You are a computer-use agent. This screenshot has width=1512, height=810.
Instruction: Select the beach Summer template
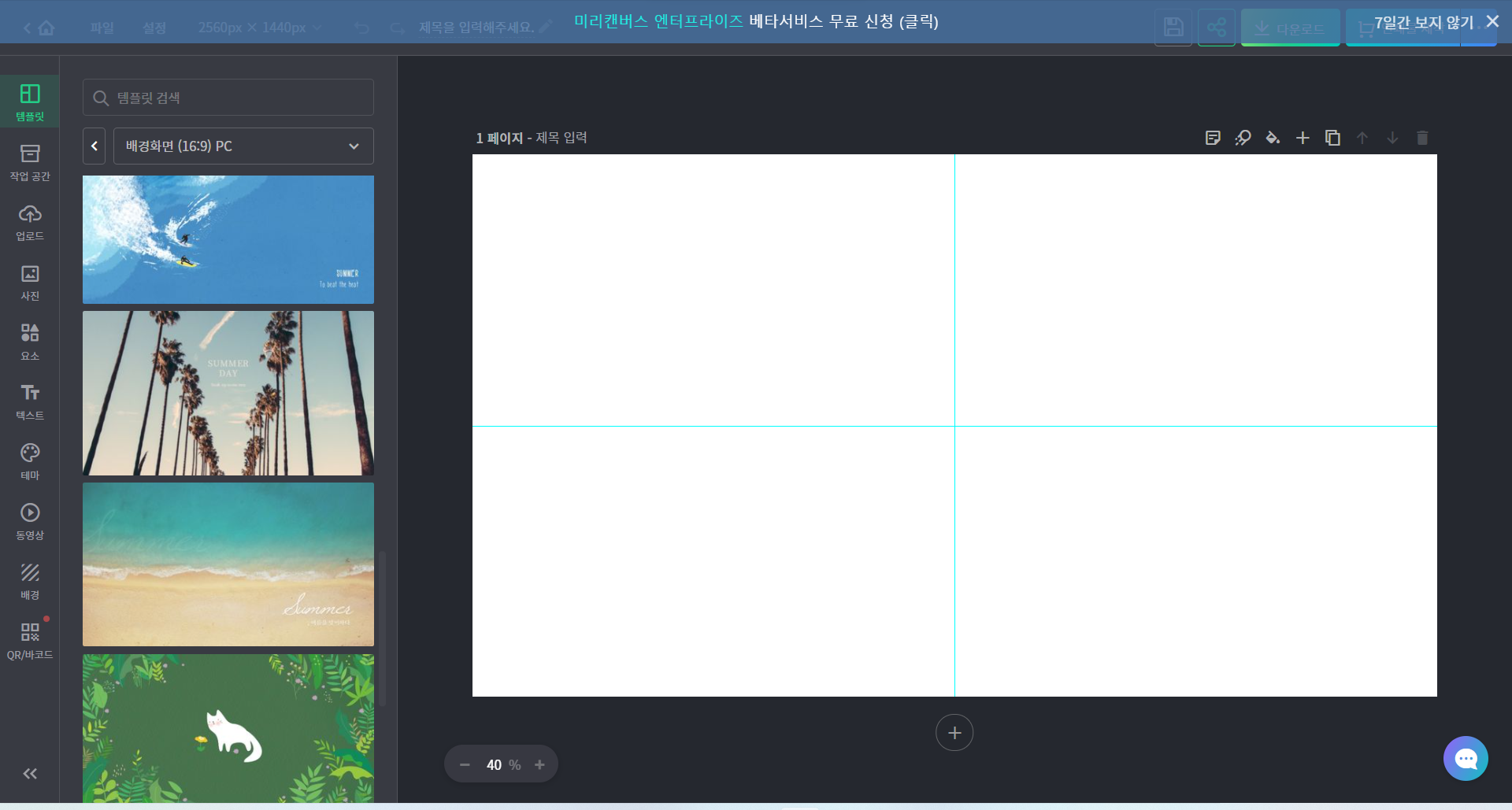[228, 564]
